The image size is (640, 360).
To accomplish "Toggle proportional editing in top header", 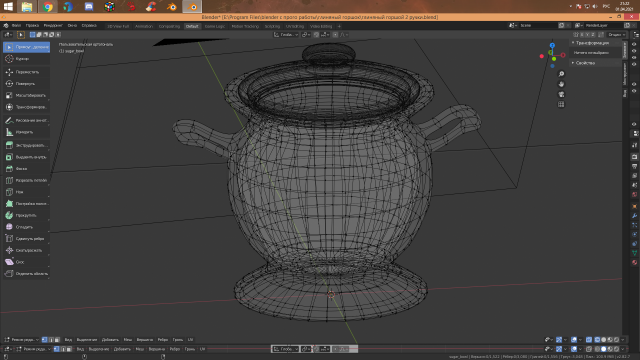I will pyautogui.click(x=335, y=35).
